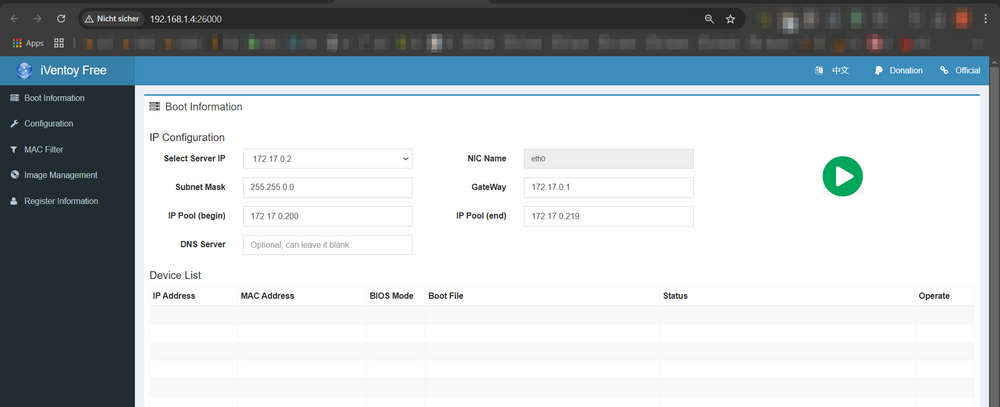Viewport: 1000px width, 407px height.
Task: Open the Official website link
Action: pyautogui.click(x=967, y=71)
